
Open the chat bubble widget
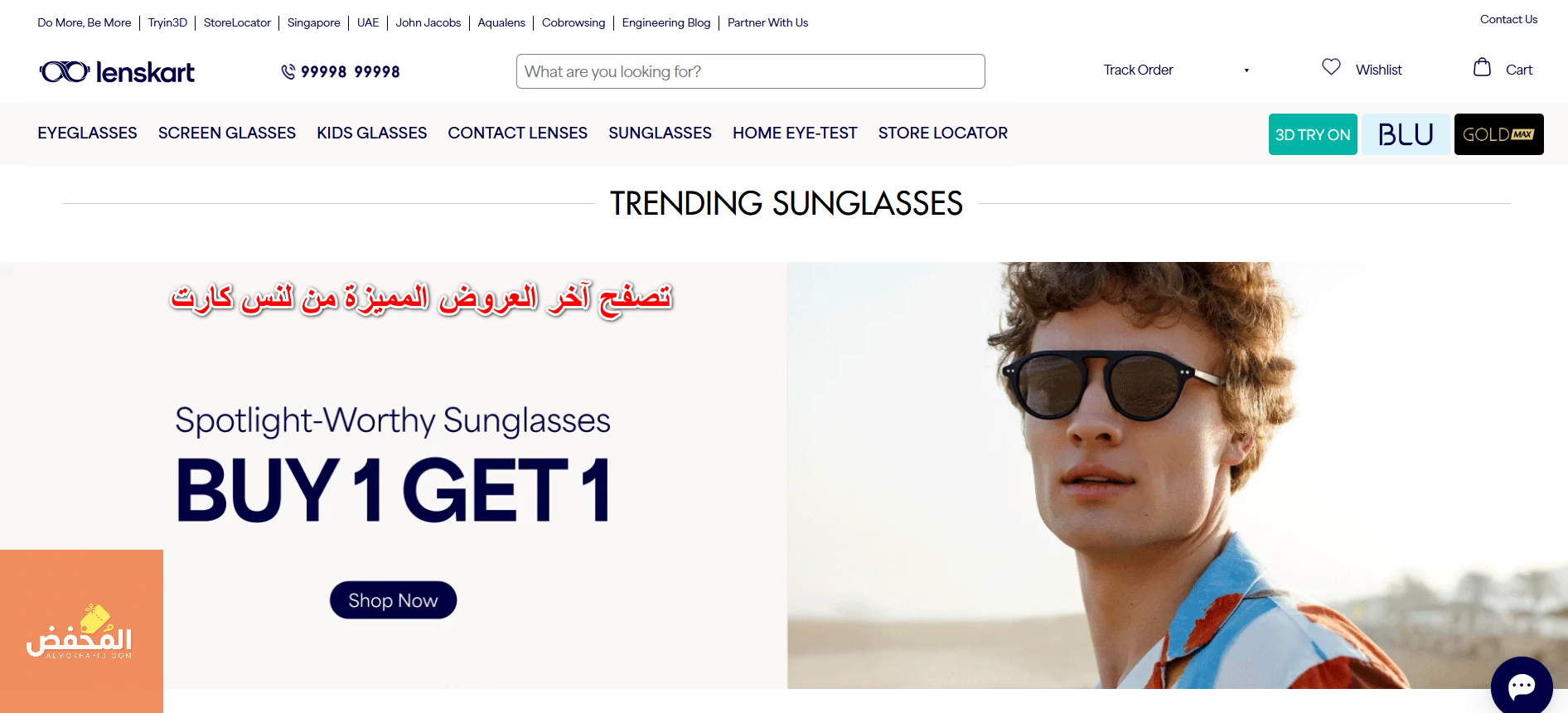pyautogui.click(x=1522, y=686)
